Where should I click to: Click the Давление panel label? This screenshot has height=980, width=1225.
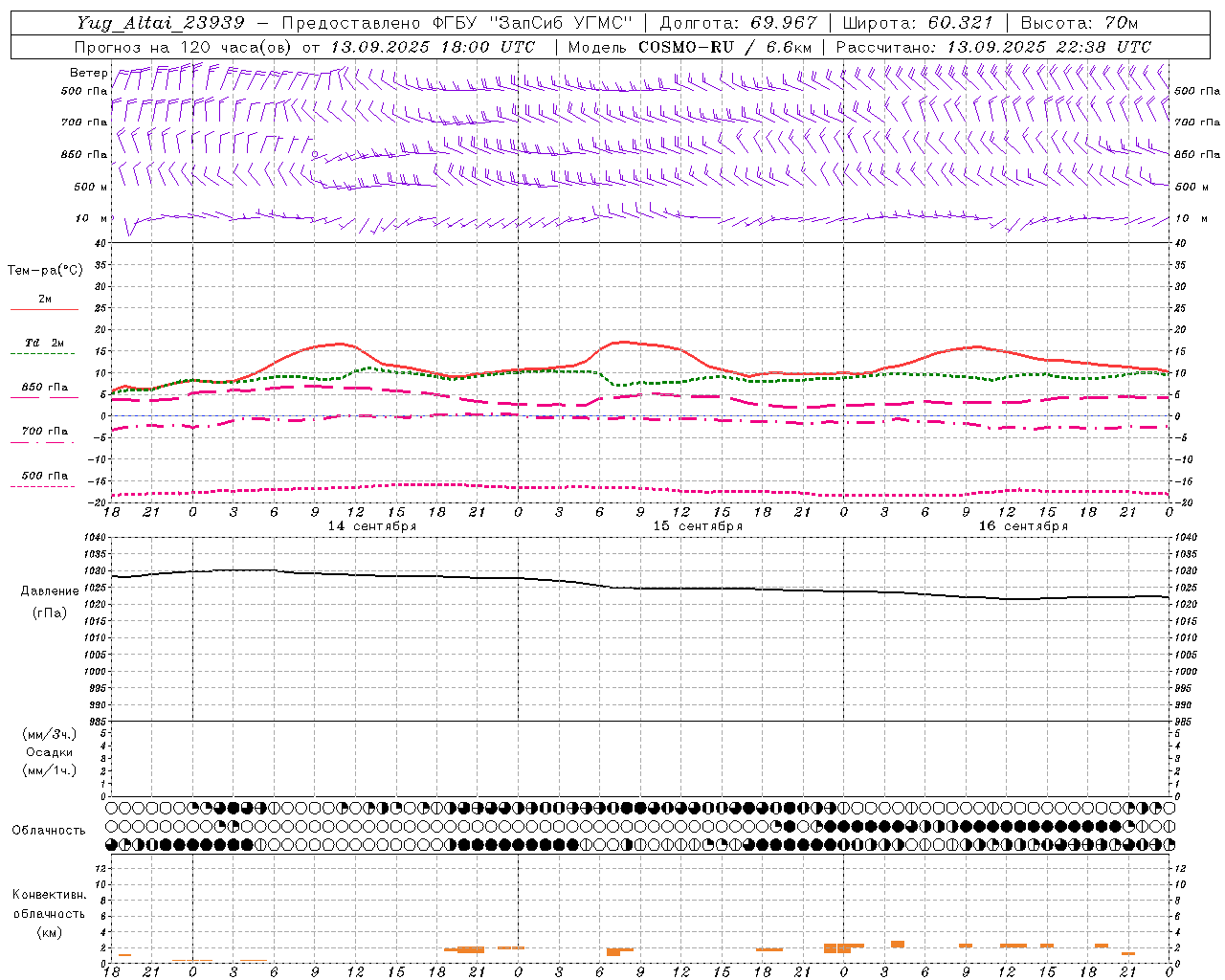[x=50, y=591]
